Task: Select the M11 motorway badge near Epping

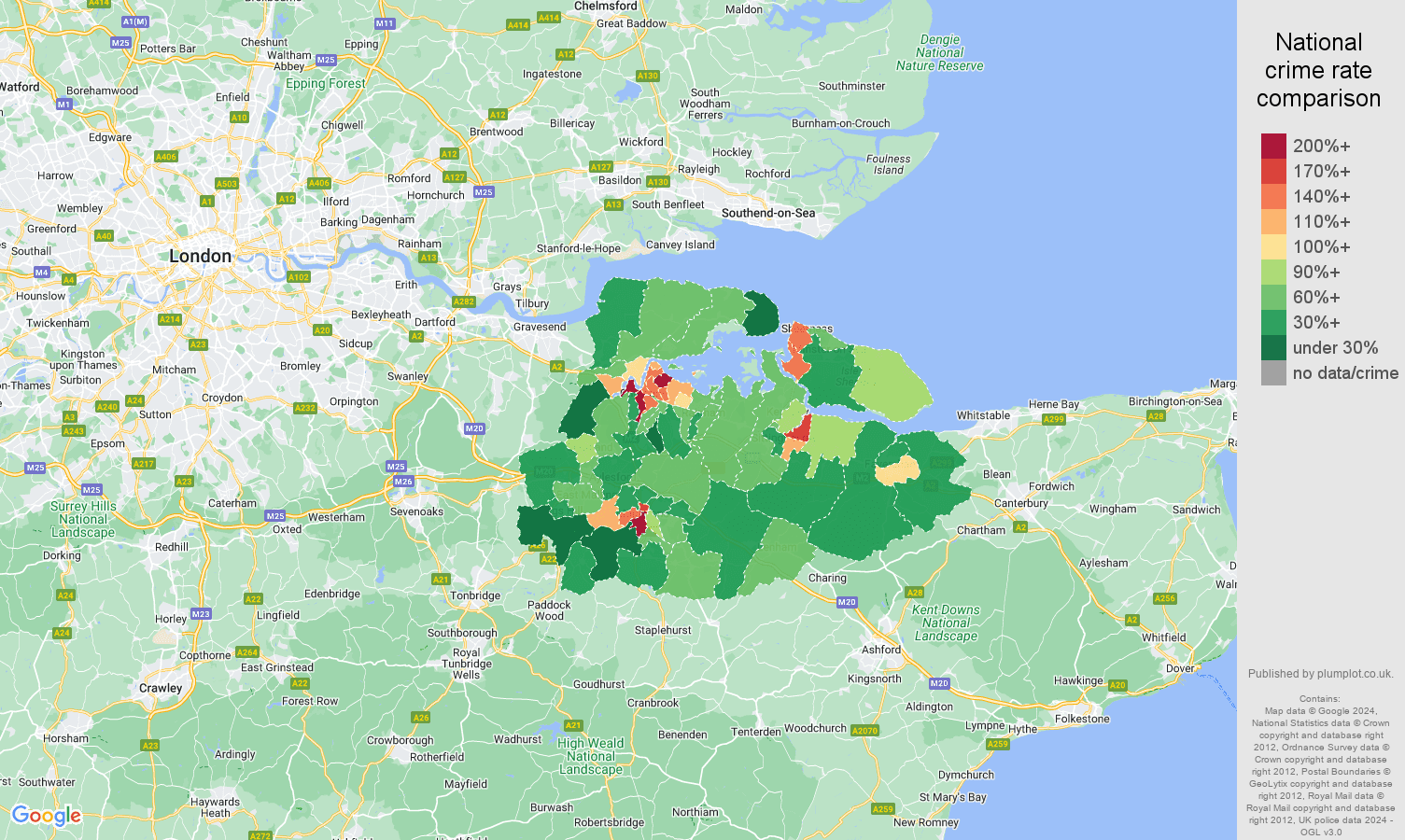Action: coord(387,22)
